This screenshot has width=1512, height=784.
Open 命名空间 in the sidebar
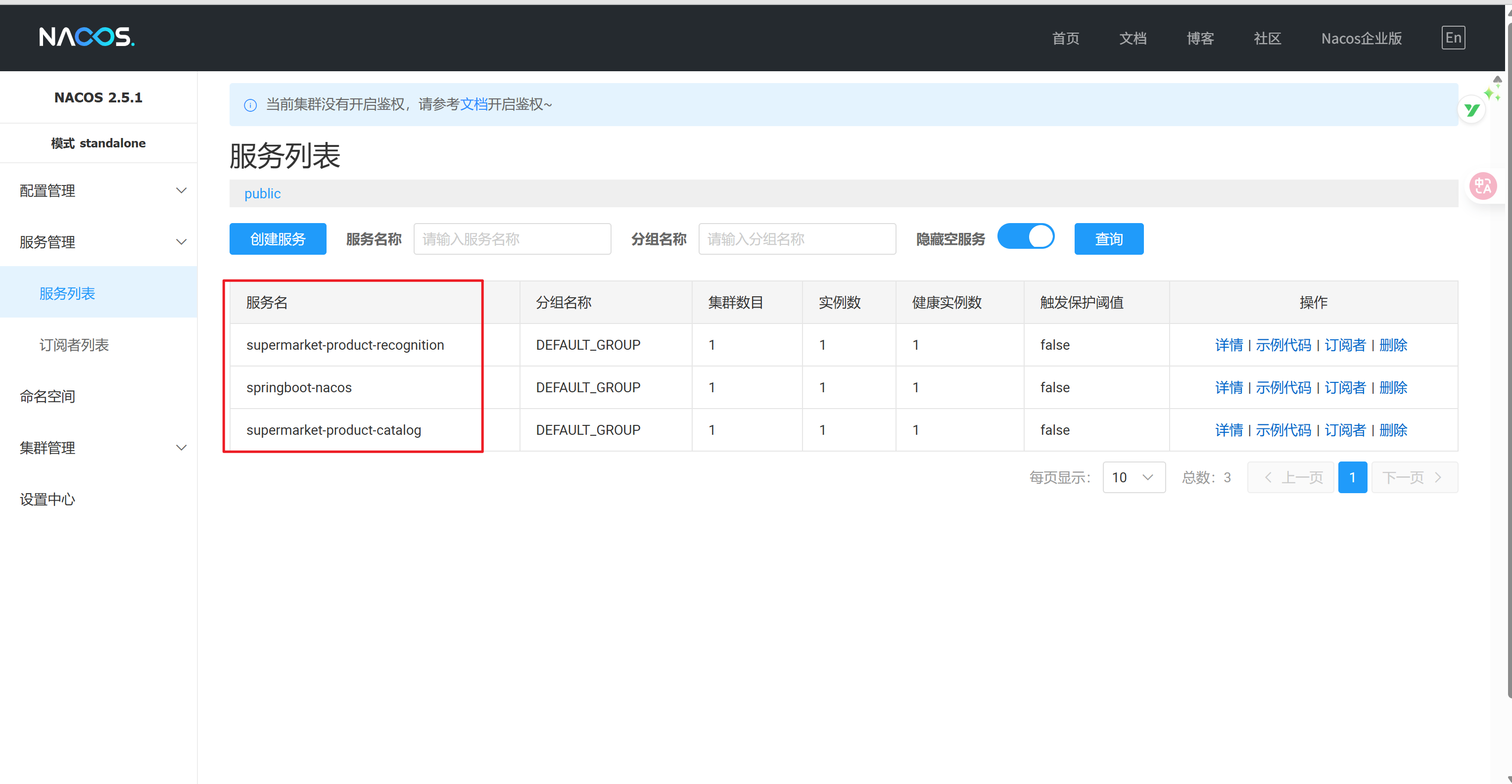tap(47, 397)
